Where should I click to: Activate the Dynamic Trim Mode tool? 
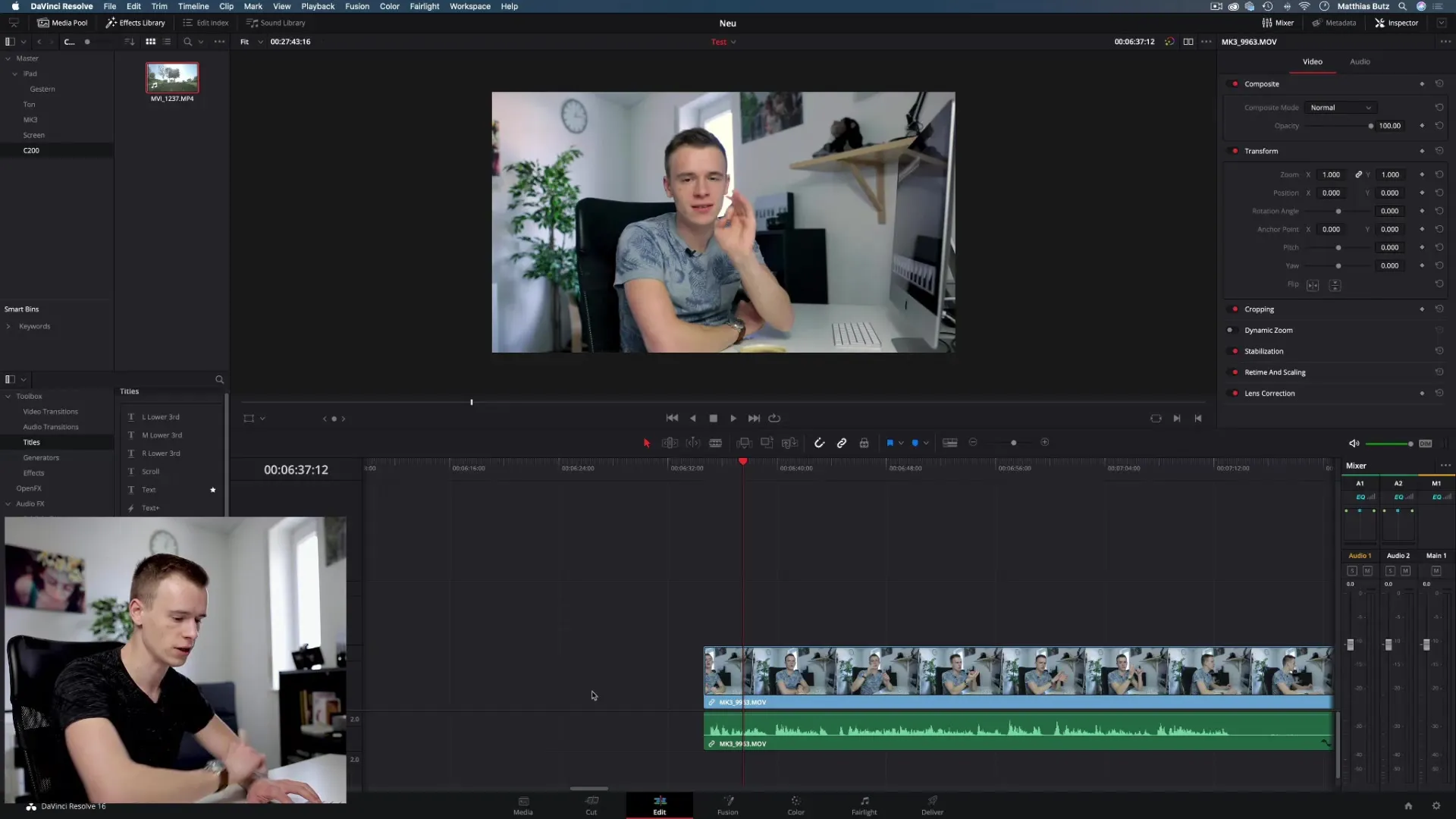(692, 443)
